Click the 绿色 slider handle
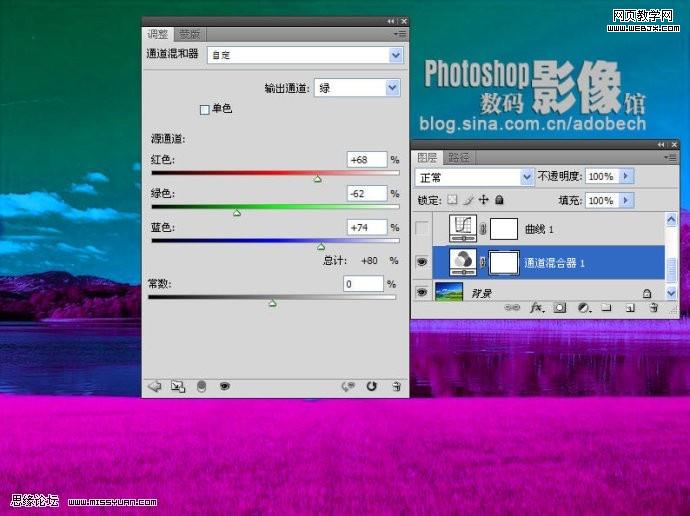Viewport: 690px width, 516px height. point(237,213)
